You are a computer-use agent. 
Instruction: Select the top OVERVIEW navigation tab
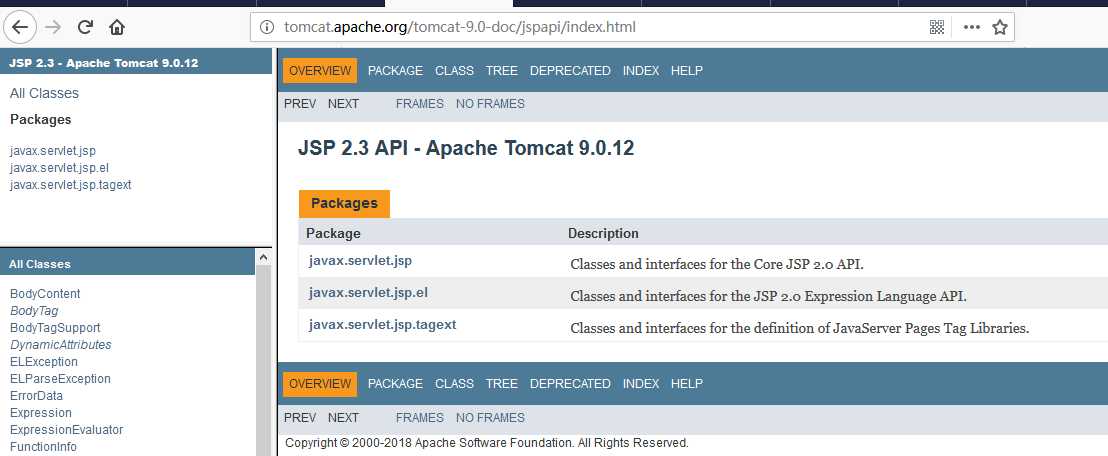tap(320, 71)
